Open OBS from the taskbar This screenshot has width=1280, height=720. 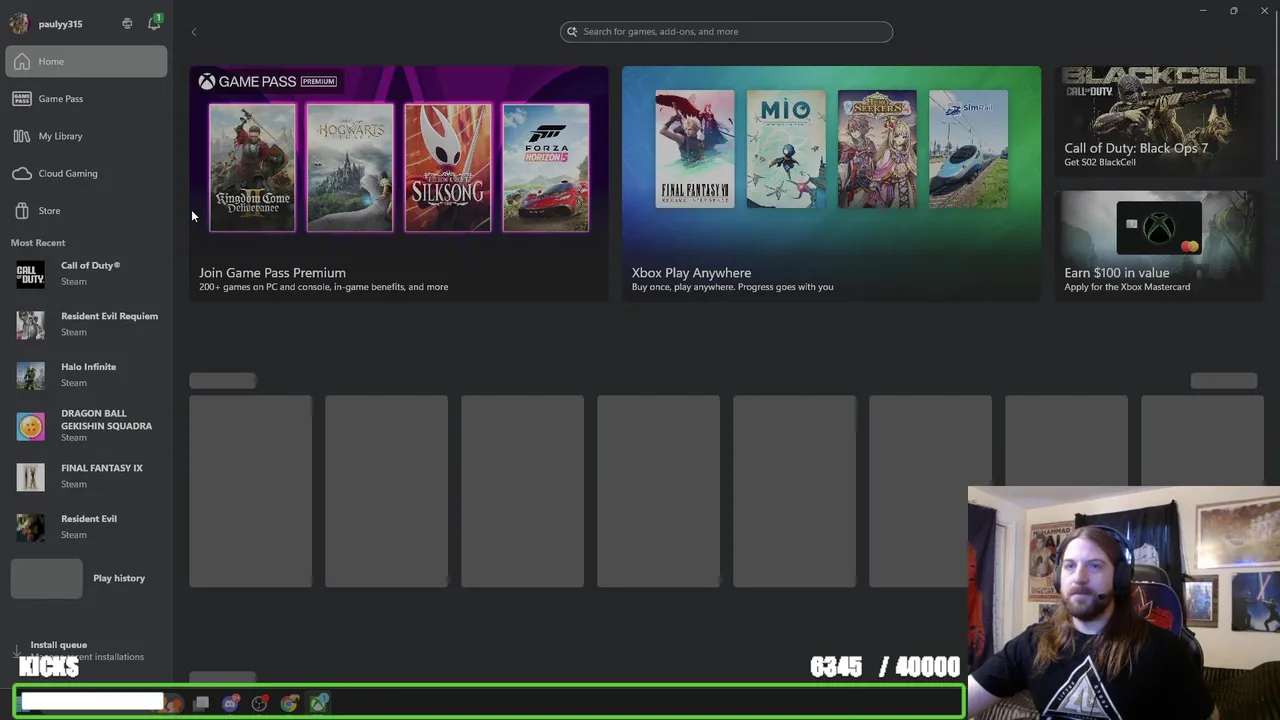point(260,704)
